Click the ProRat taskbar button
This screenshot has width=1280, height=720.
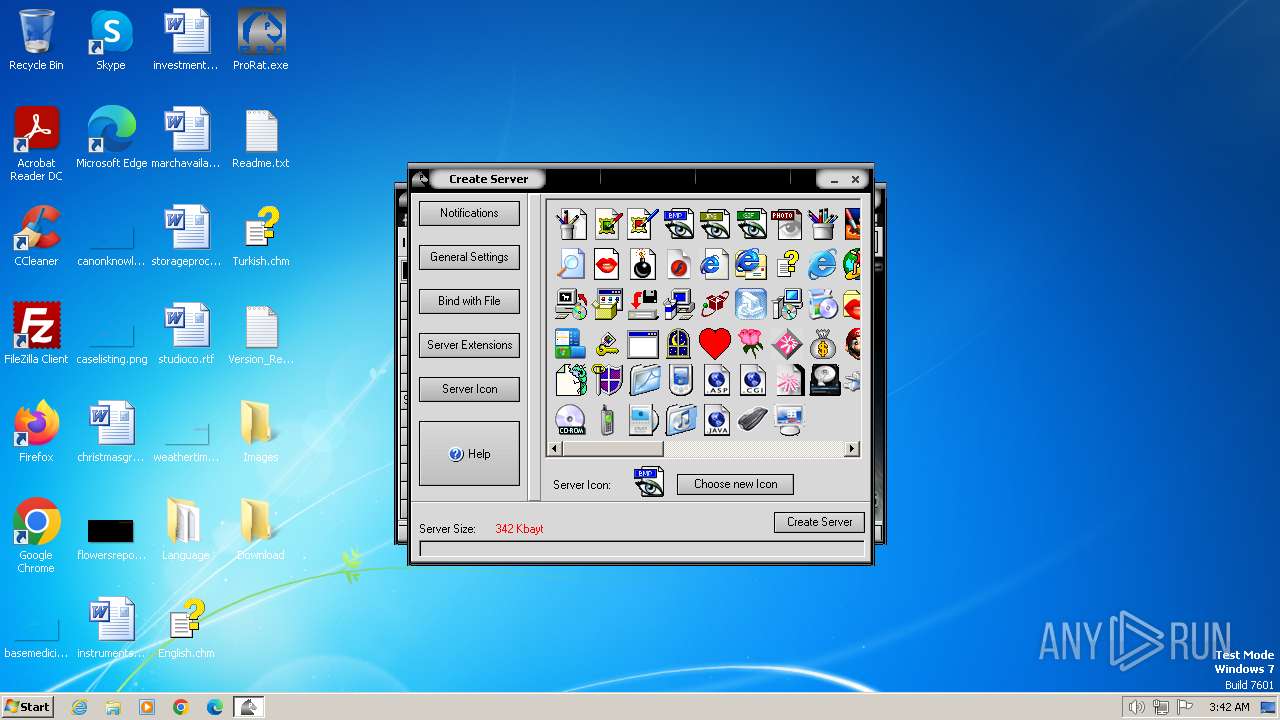click(x=248, y=707)
